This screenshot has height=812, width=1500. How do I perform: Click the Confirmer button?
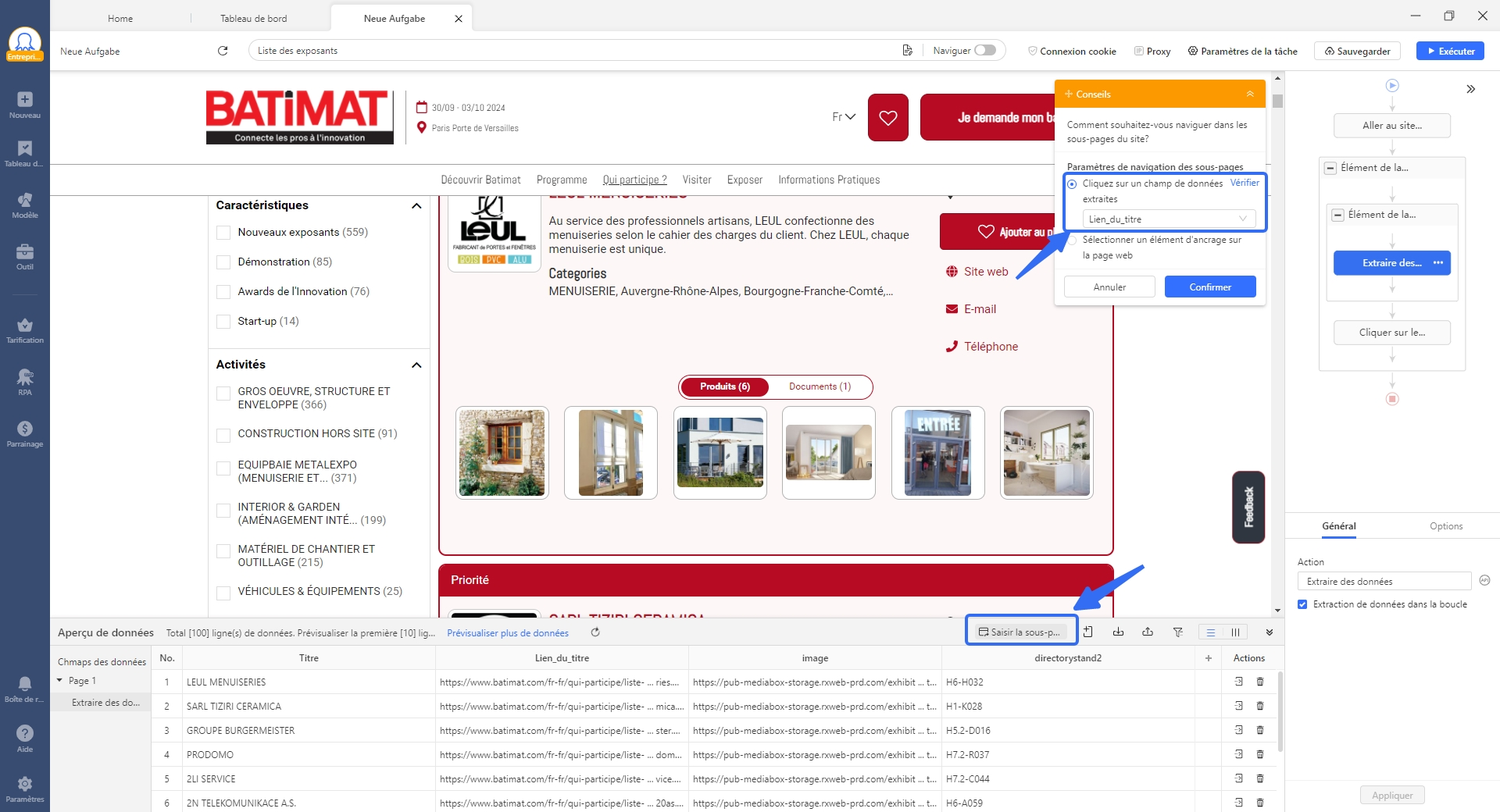click(1210, 287)
